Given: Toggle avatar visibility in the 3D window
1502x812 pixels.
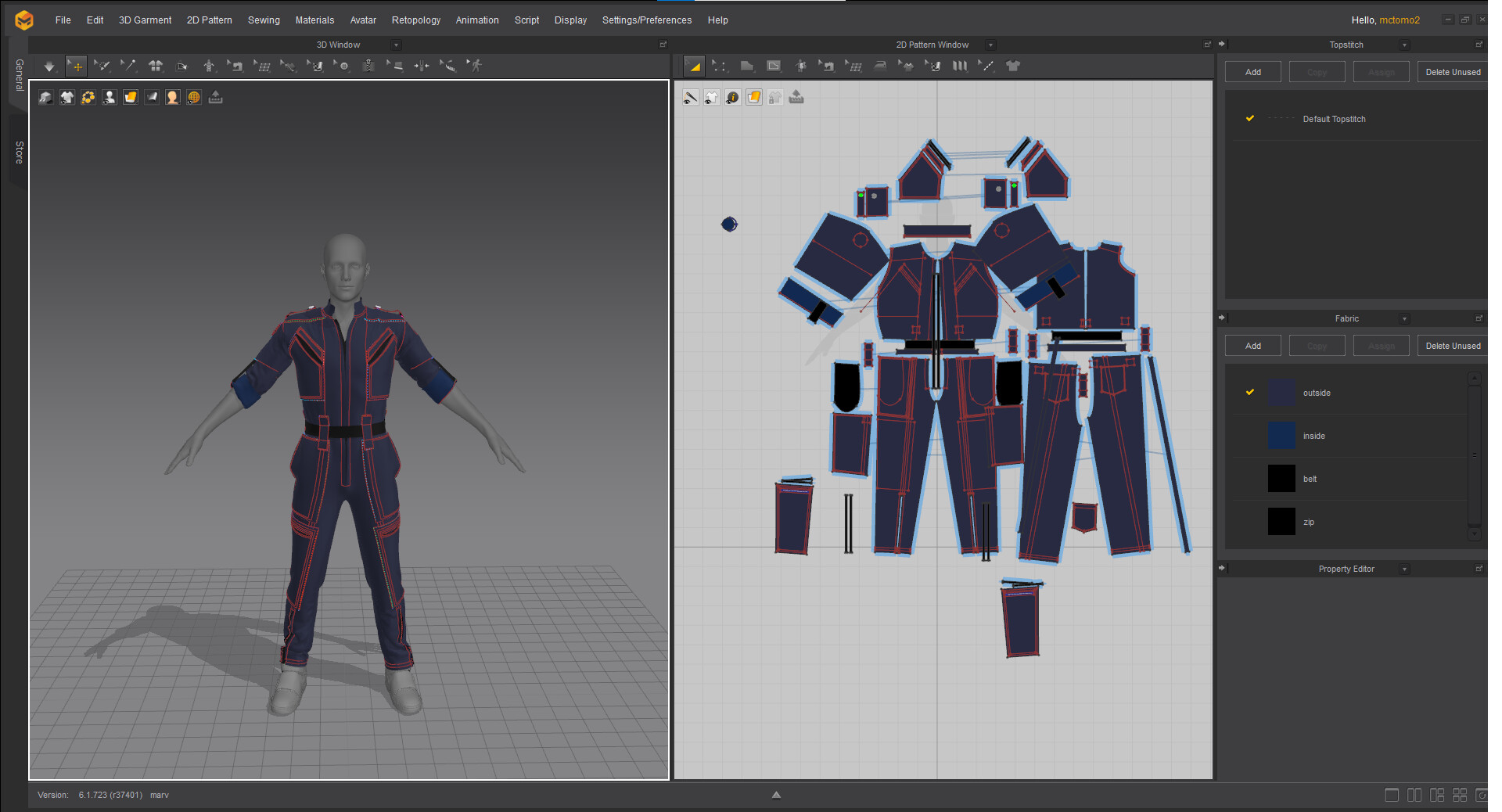Looking at the screenshot, I should (109, 97).
